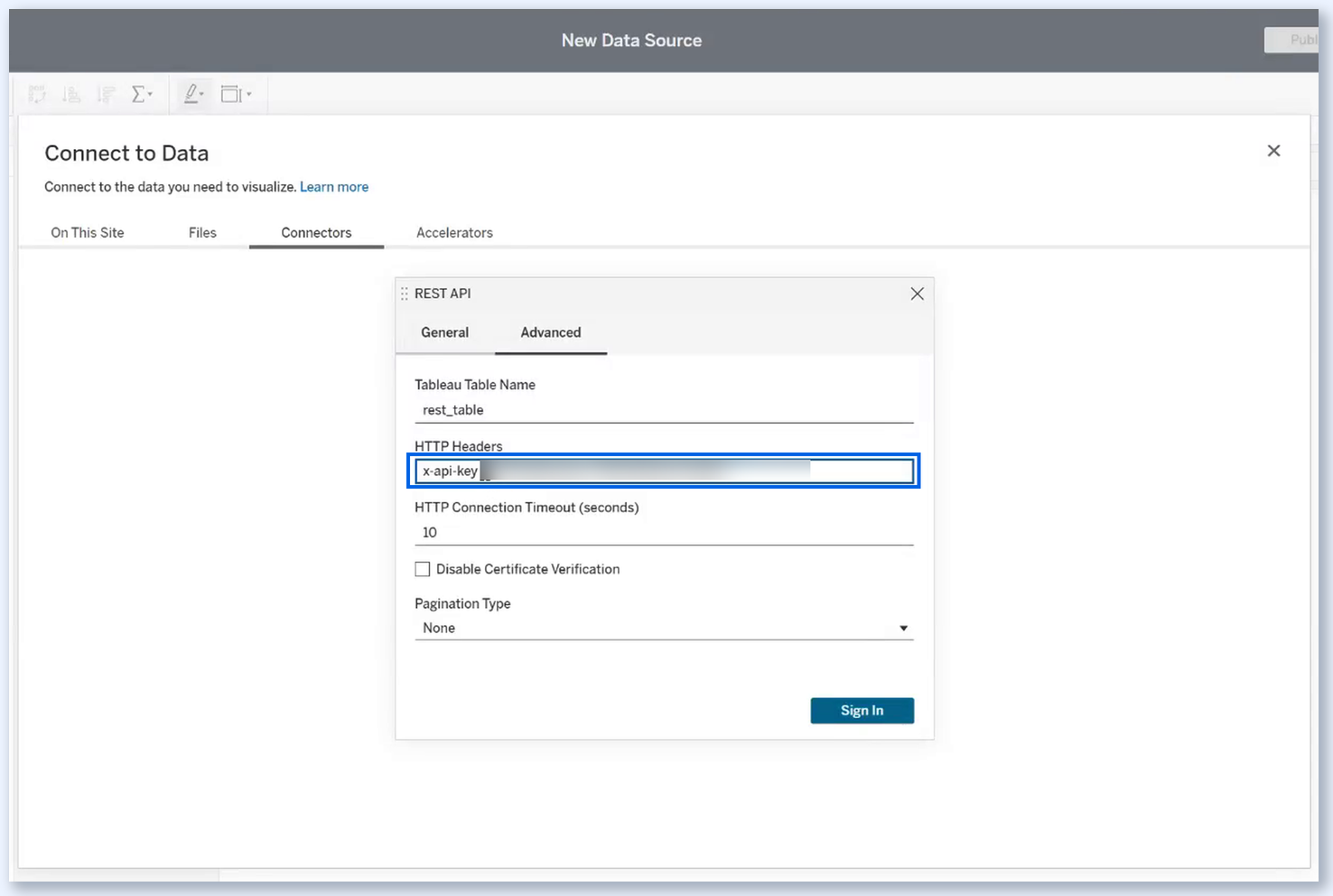Image resolution: width=1333 pixels, height=896 pixels.
Task: Switch to the Files tab
Action: (x=202, y=232)
